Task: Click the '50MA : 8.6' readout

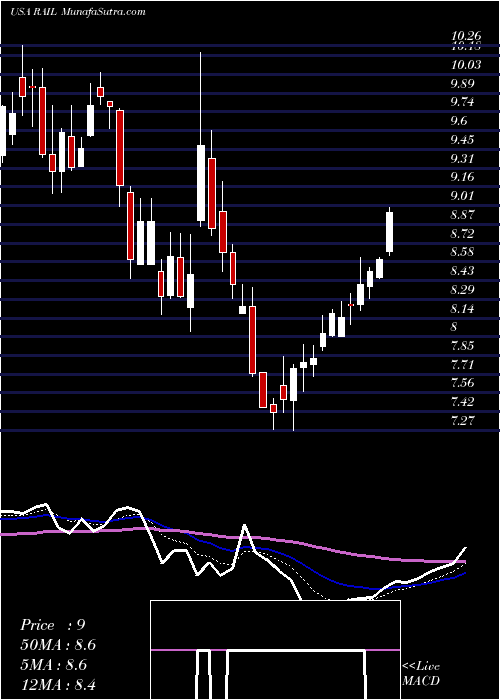Action: click(x=58, y=645)
